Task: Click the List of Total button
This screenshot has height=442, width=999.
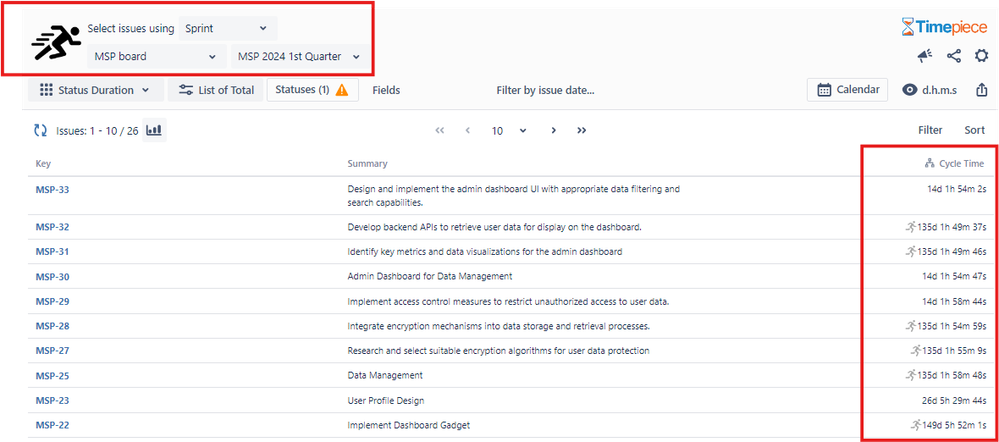Action: click(x=216, y=90)
